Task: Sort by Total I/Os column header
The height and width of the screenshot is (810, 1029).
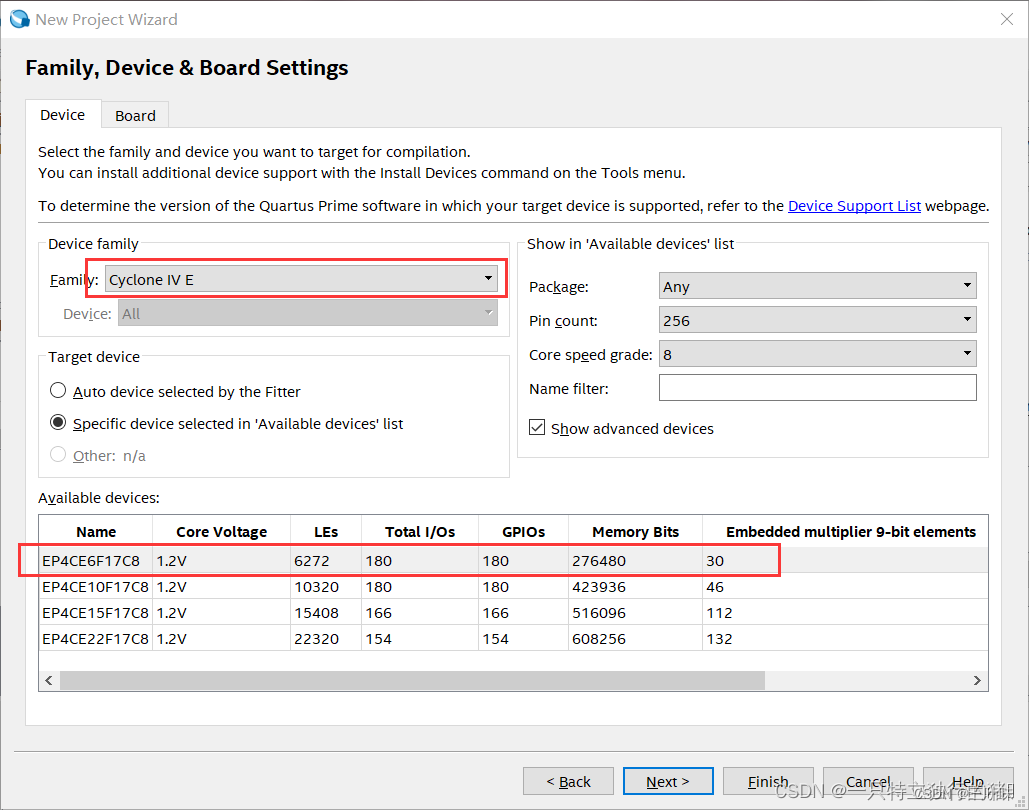Action: (419, 532)
